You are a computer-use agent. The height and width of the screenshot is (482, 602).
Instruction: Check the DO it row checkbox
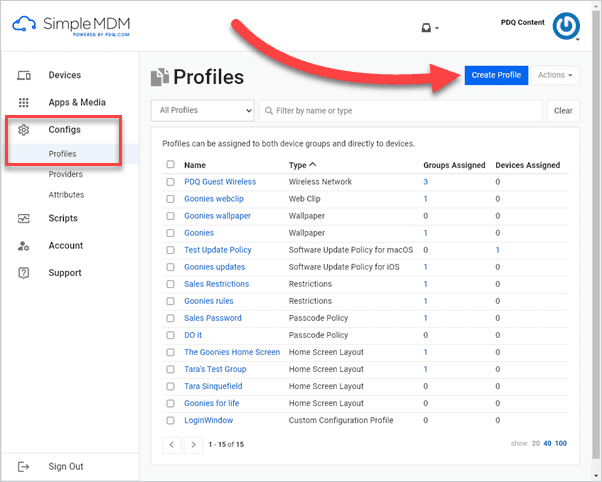[170, 335]
